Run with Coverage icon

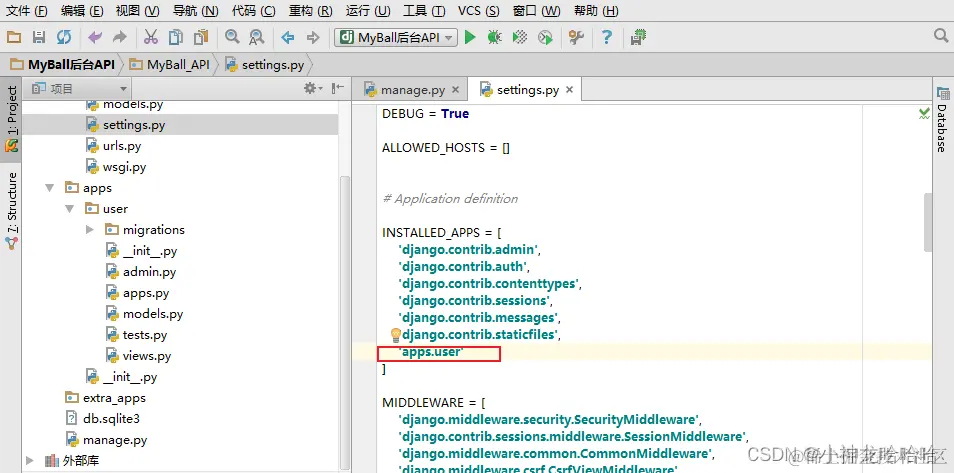pyautogui.click(x=520, y=38)
